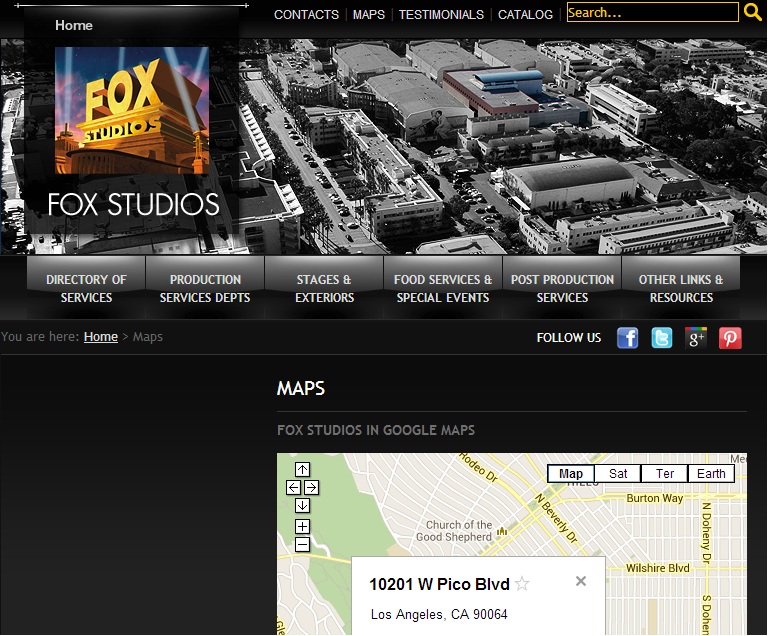Focus the Search input field
This screenshot has height=636, width=768.
[652, 12]
